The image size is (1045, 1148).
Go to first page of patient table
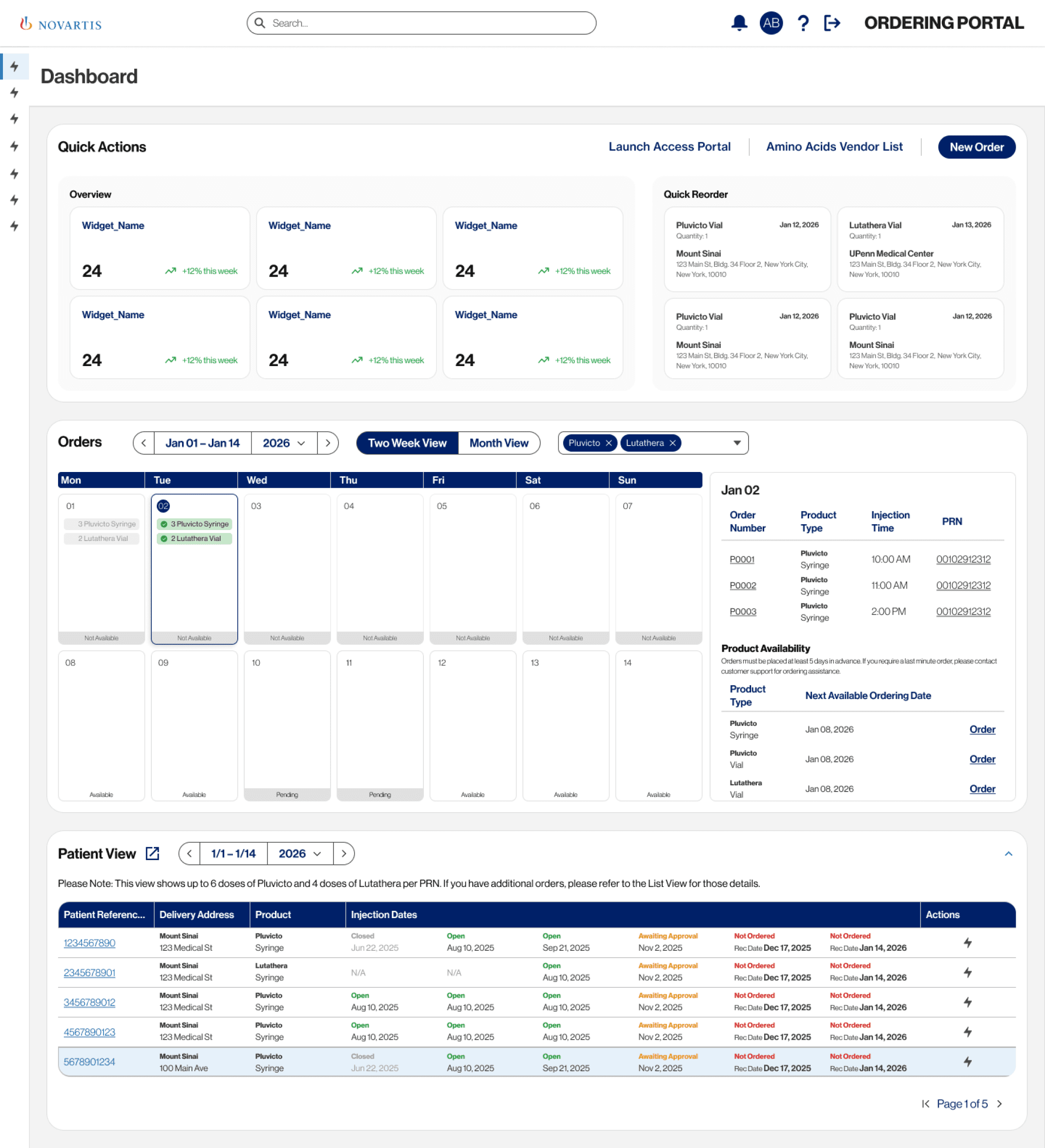tap(925, 1104)
